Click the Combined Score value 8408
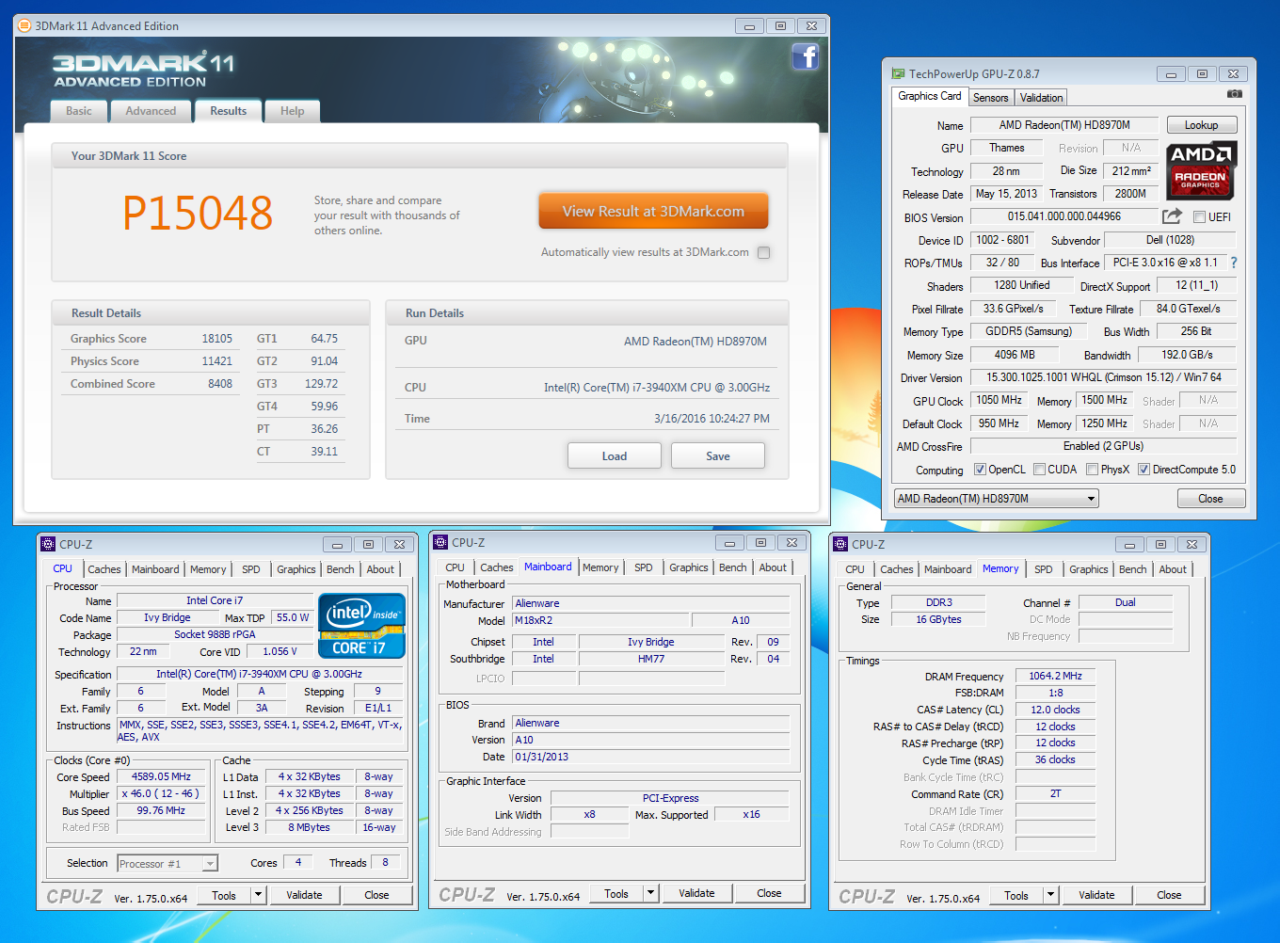Viewport: 1280px width, 943px height. point(219,383)
